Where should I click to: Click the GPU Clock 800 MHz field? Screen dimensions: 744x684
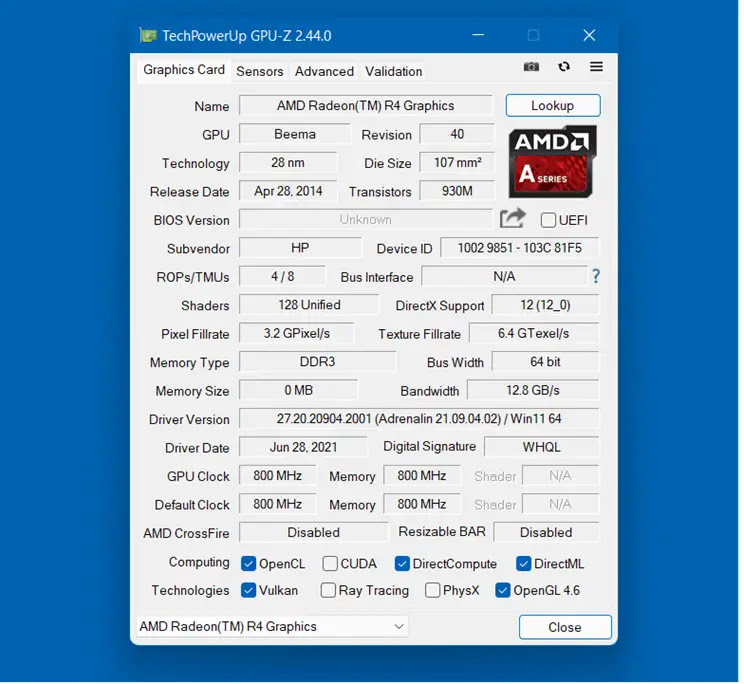click(x=278, y=476)
